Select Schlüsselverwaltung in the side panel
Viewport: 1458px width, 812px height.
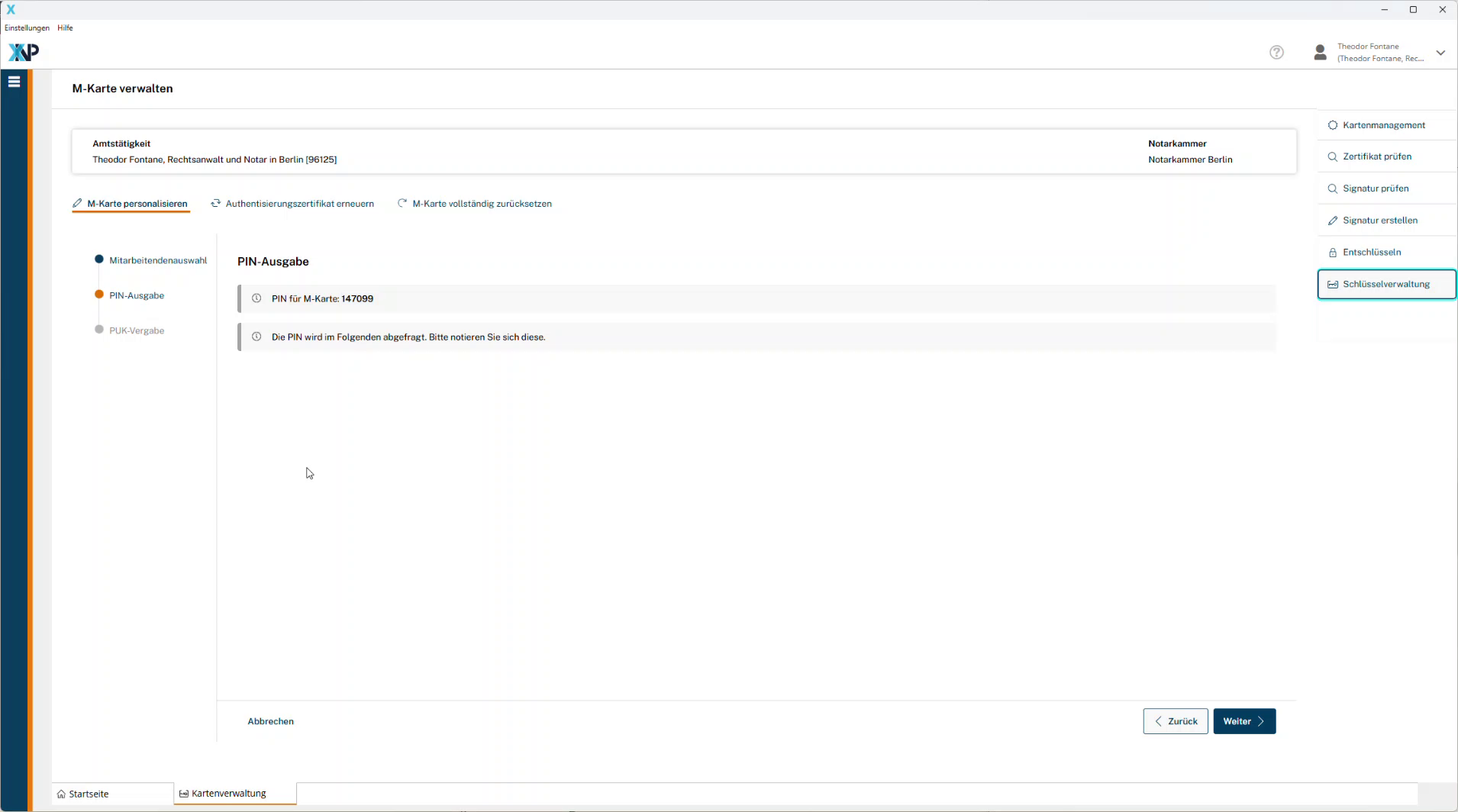(1385, 285)
